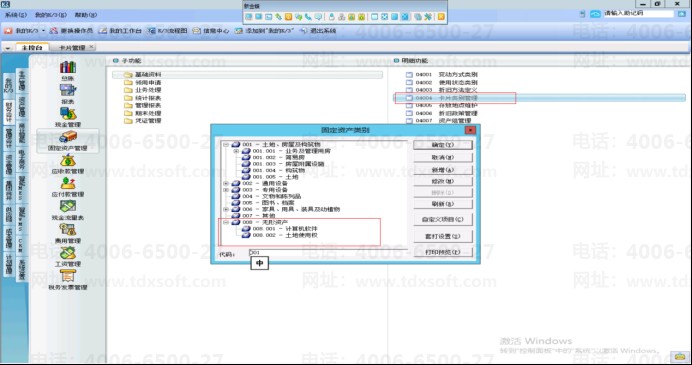
Task: Open the 费用管理 module icon
Action: (68, 229)
